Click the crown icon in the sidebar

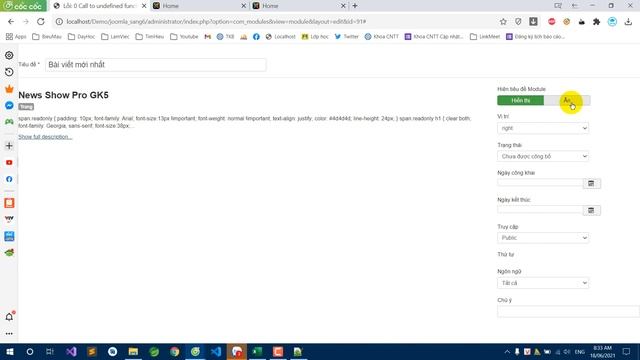coord(9,89)
